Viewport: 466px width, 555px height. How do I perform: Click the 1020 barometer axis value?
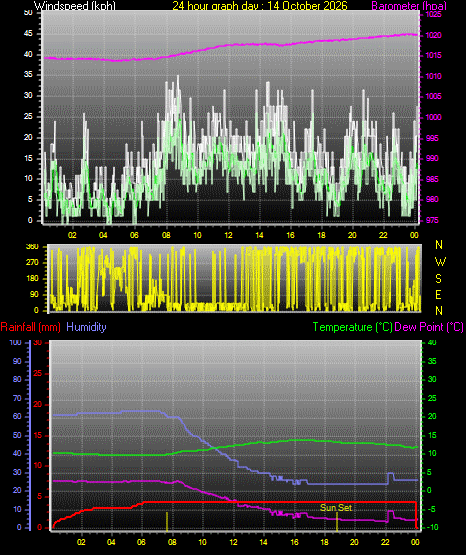(433, 35)
